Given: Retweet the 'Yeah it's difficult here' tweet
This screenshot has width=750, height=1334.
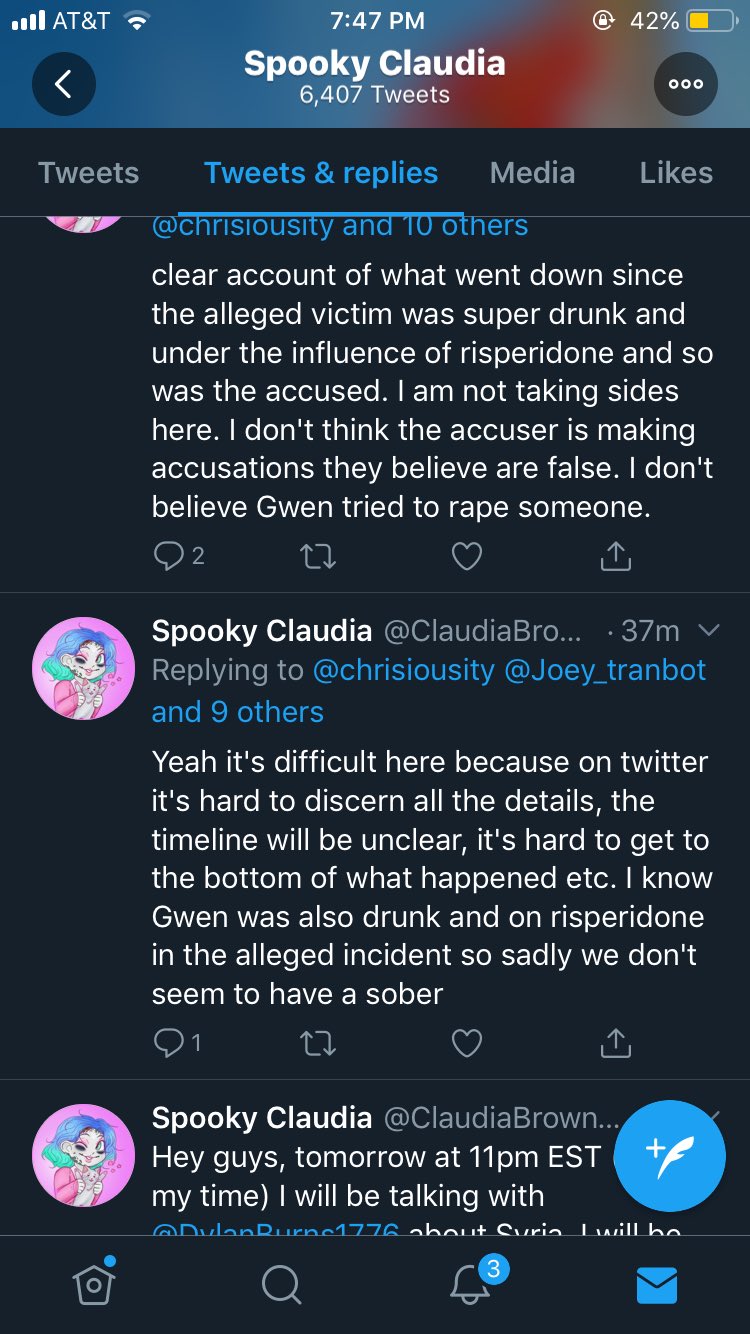Looking at the screenshot, I should pos(318,1043).
